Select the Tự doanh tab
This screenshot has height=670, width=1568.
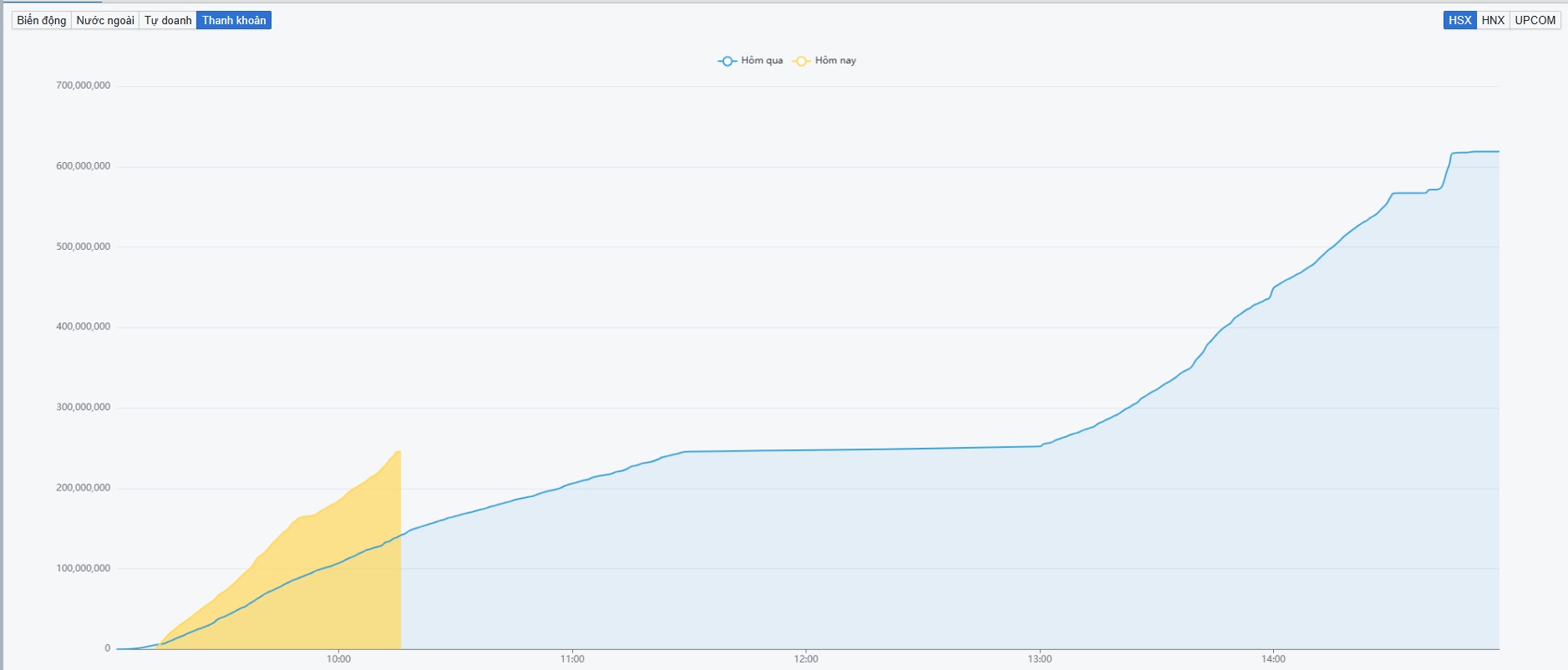168,20
